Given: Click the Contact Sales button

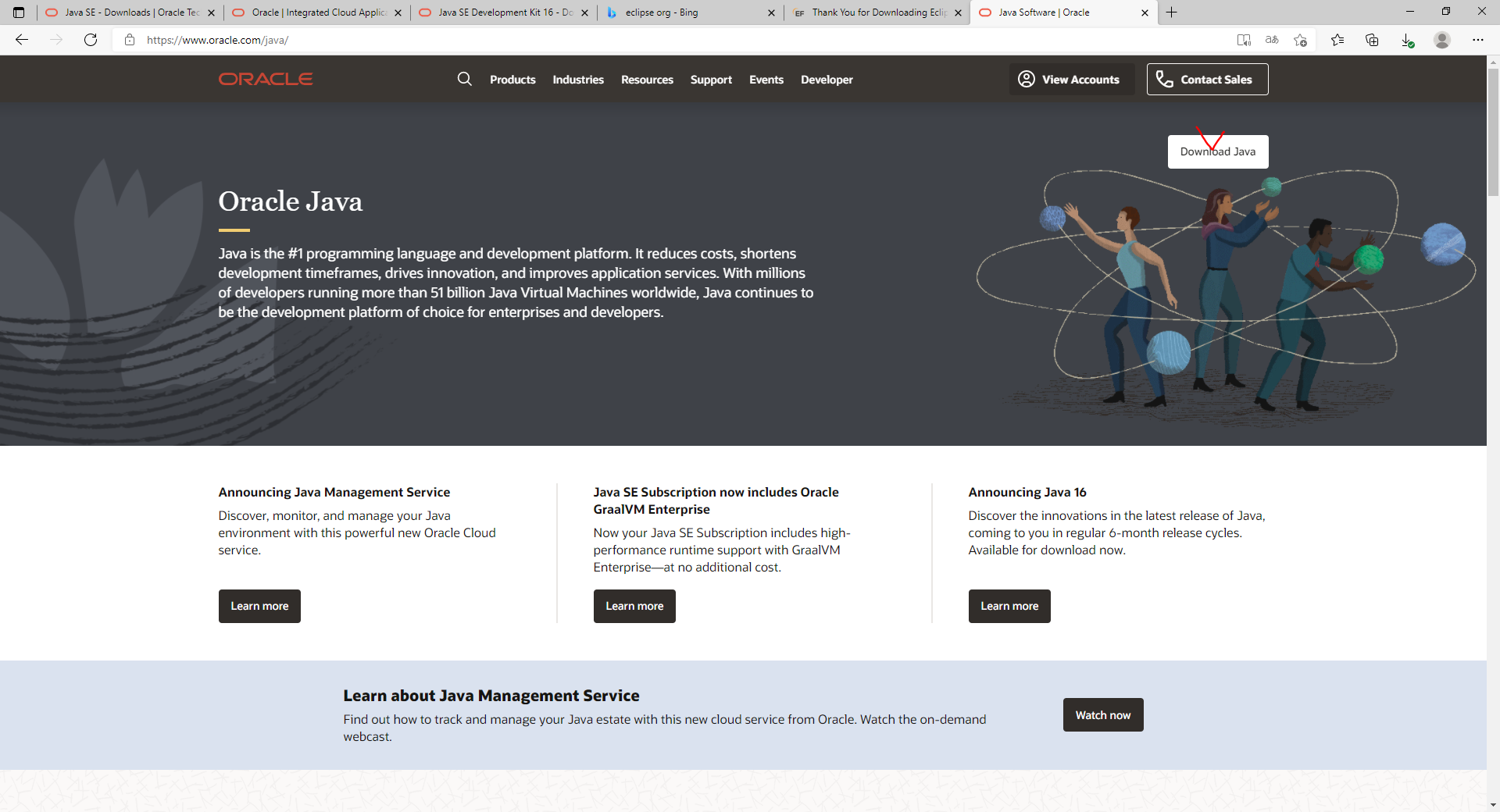Looking at the screenshot, I should (x=1207, y=79).
